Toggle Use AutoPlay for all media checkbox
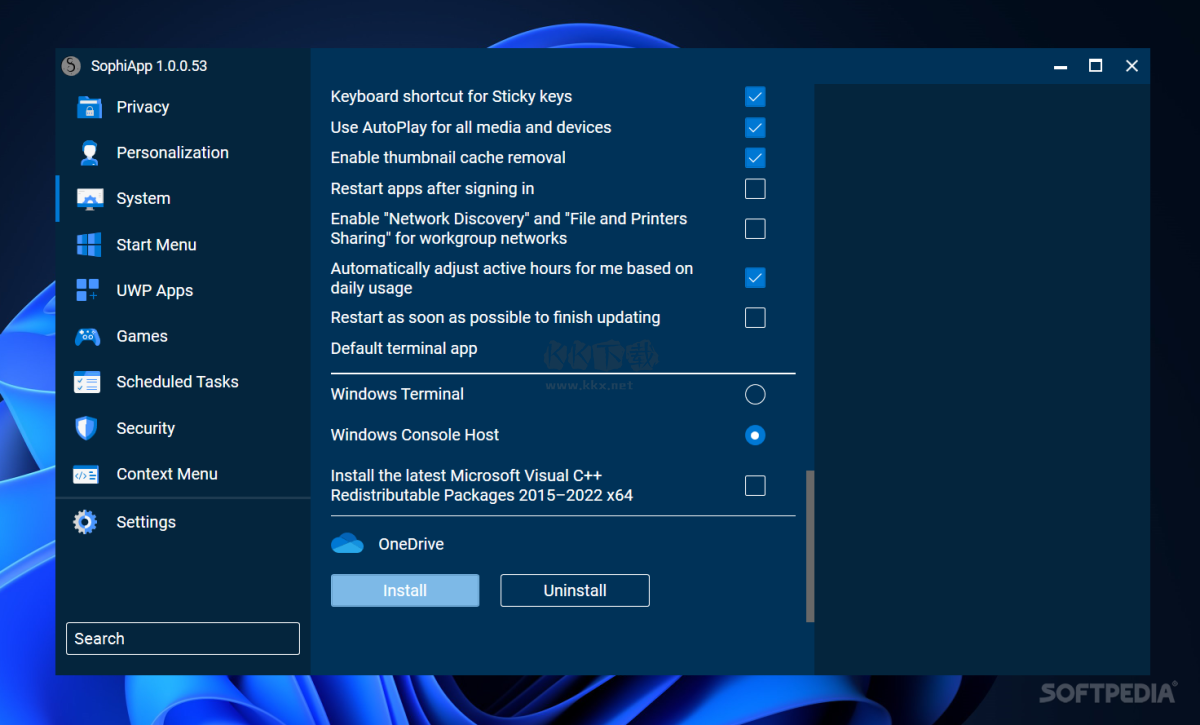 (x=755, y=128)
